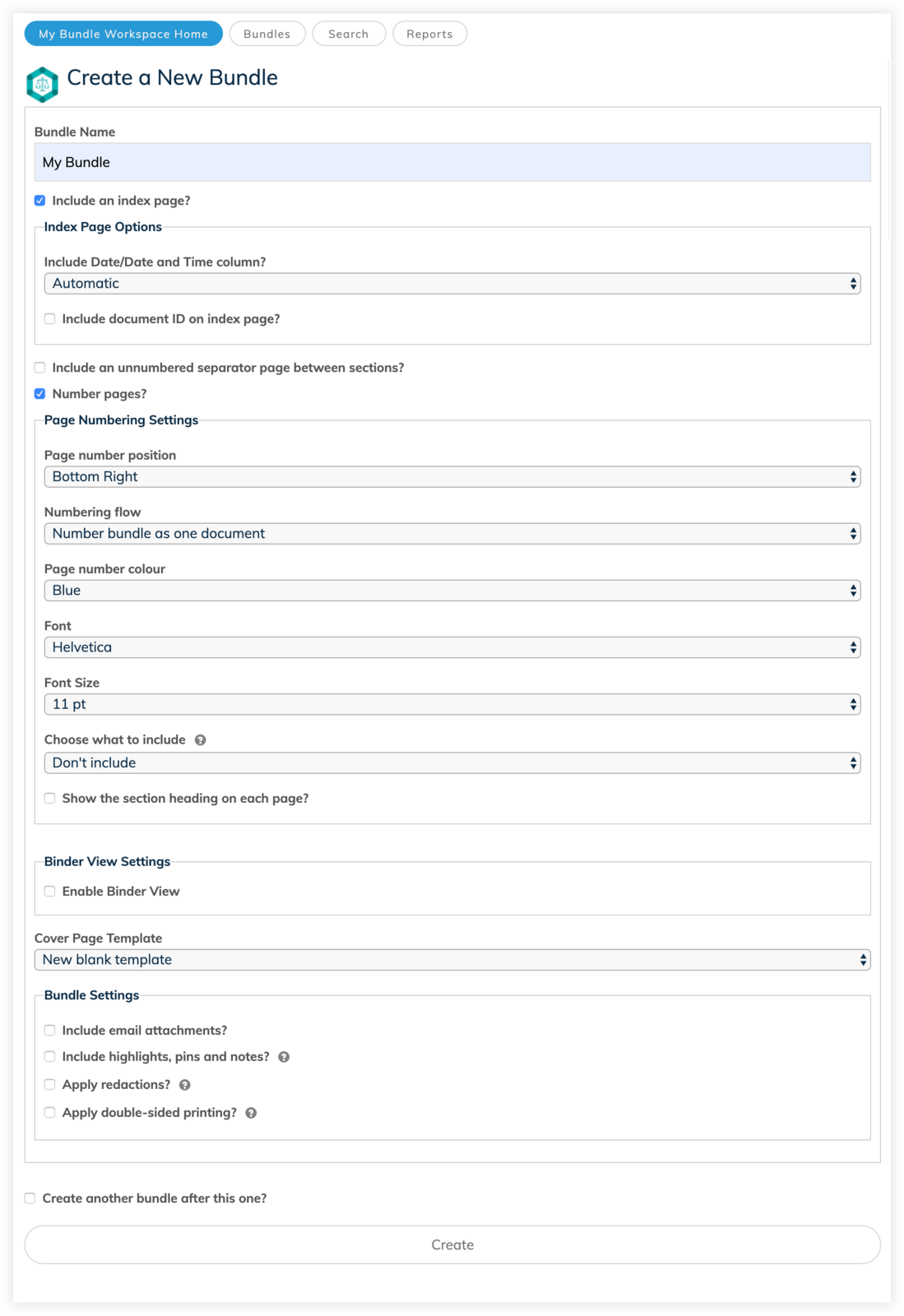The width and height of the screenshot is (904, 1316).
Task: Click the 'Bundle Name' field label
Action: coord(75,132)
